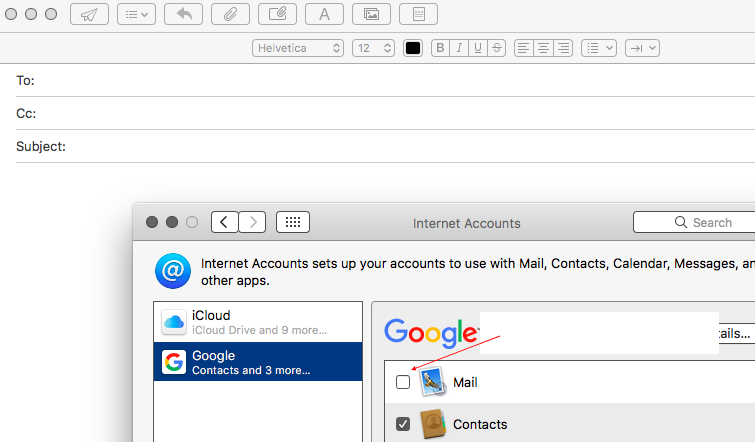The image size is (755, 442).
Task: Open the photo browser button
Action: click(x=371, y=14)
